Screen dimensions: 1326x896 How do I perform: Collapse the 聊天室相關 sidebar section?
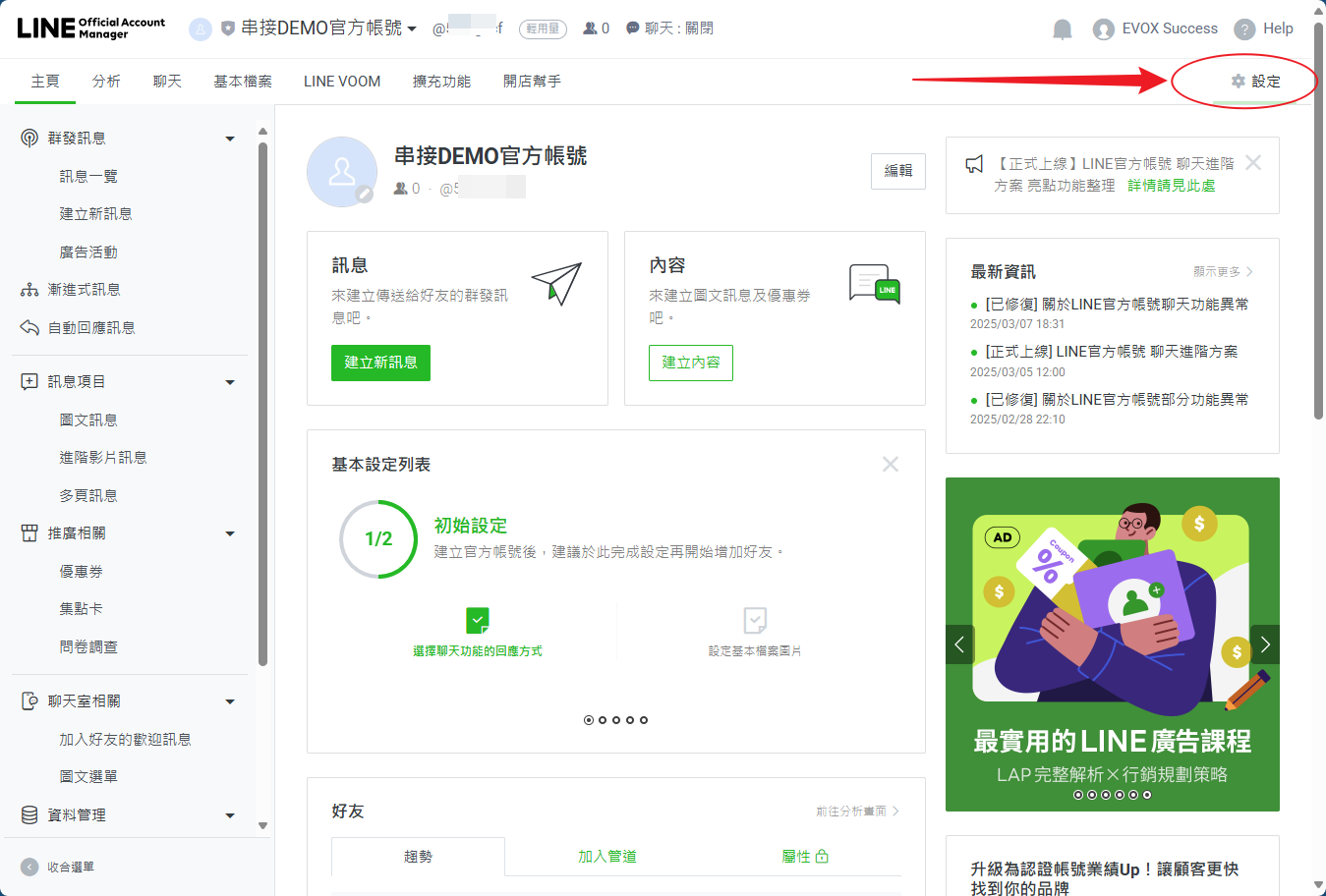230,701
